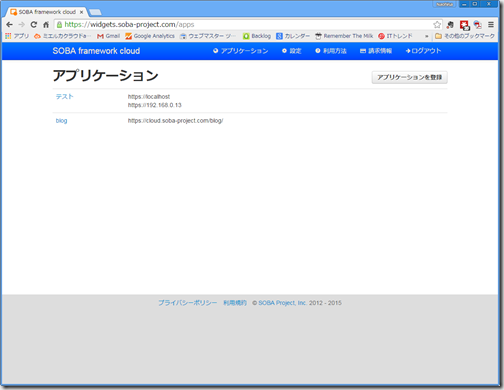Click the green padlock in the address bar
504x390 pixels.
(x=59, y=25)
